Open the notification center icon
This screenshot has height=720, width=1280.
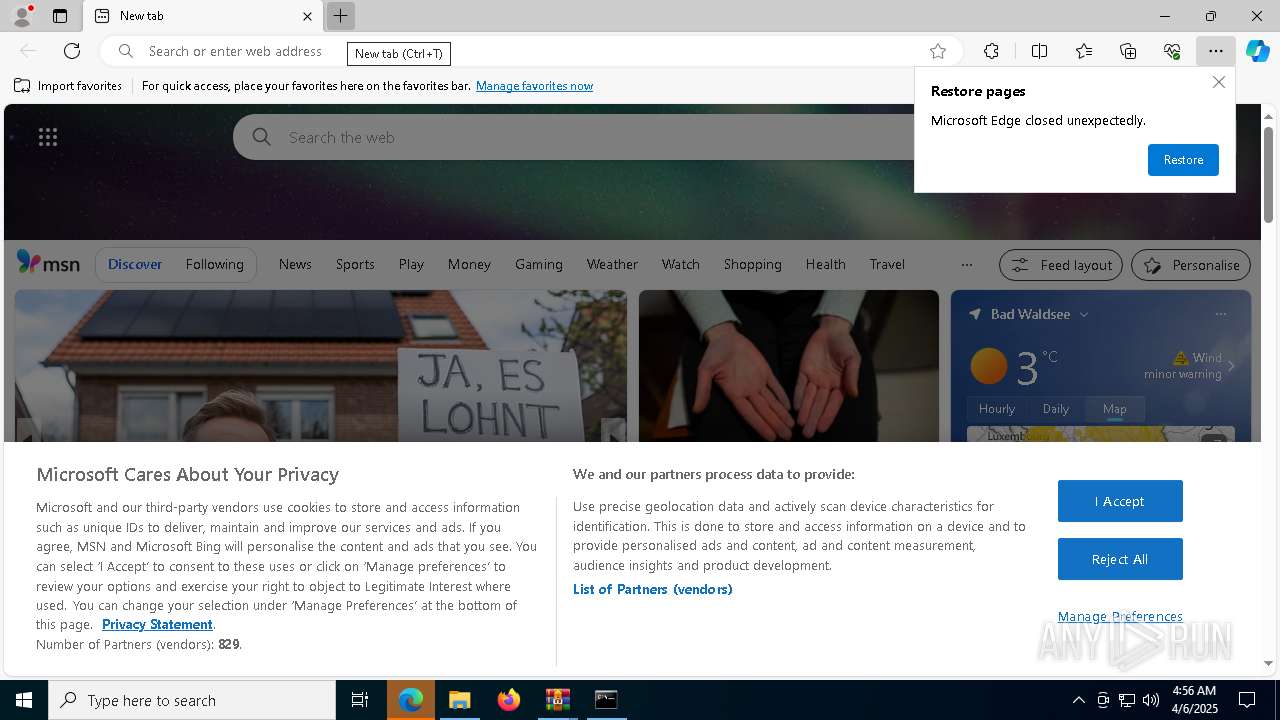pyautogui.click(x=1247, y=700)
